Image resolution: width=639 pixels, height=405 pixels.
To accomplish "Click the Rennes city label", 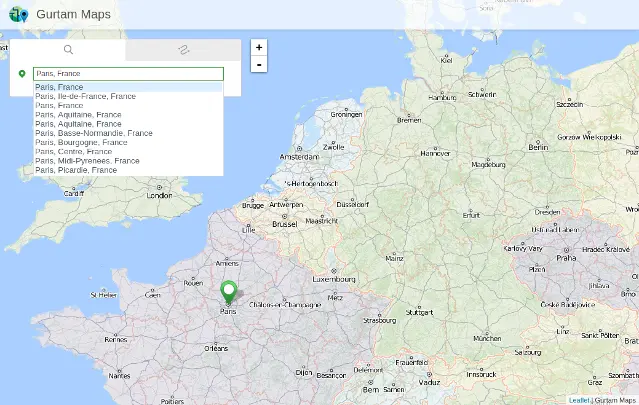I will 116,340.
